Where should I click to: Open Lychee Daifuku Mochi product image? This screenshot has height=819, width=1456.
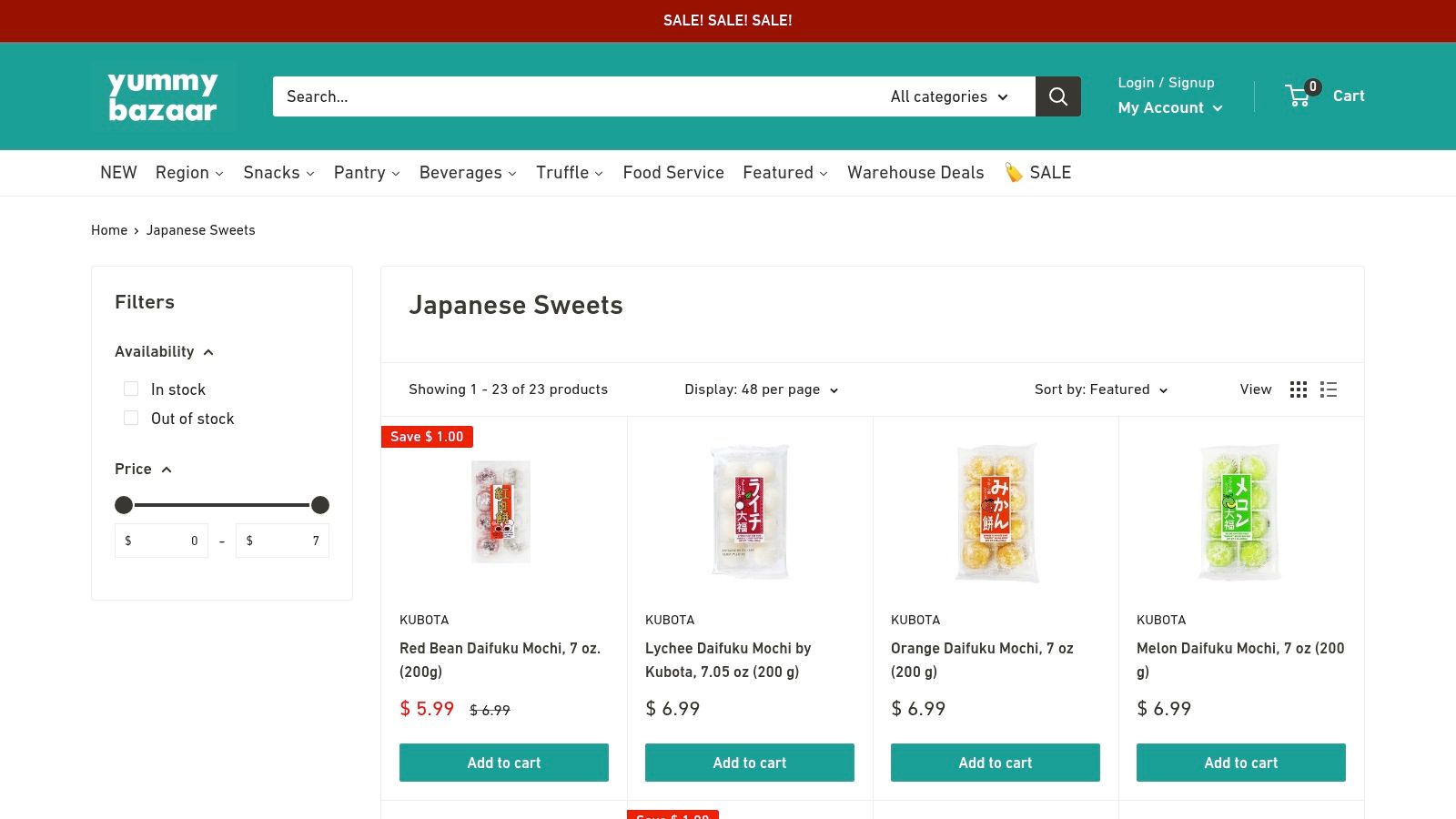tap(750, 511)
